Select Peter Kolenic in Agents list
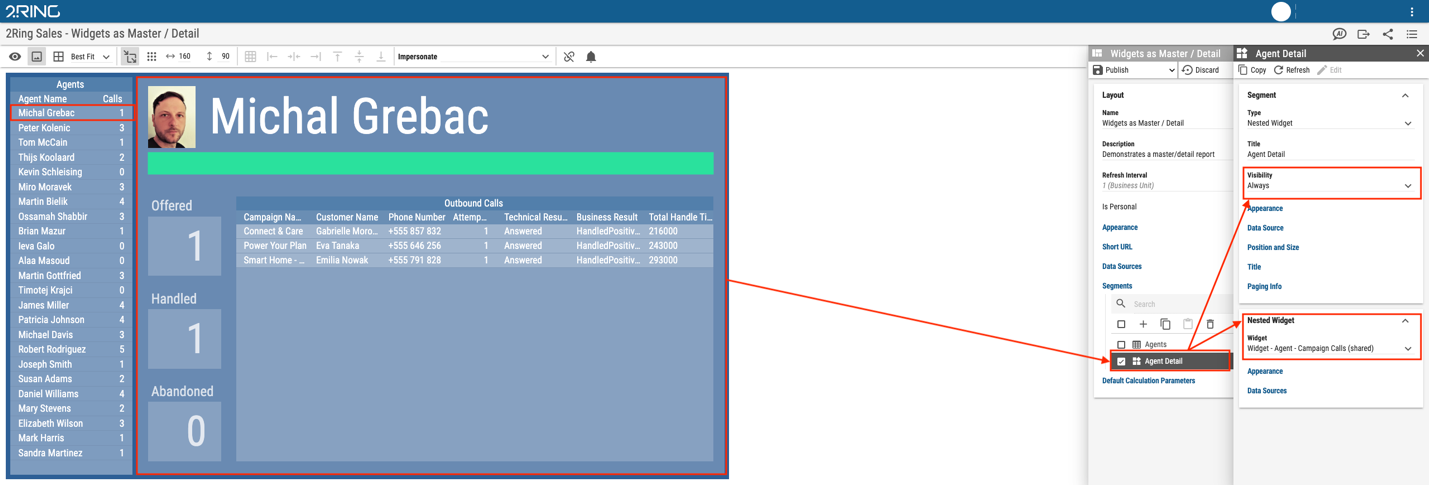Screen dimensions: 1429x485 (70, 128)
